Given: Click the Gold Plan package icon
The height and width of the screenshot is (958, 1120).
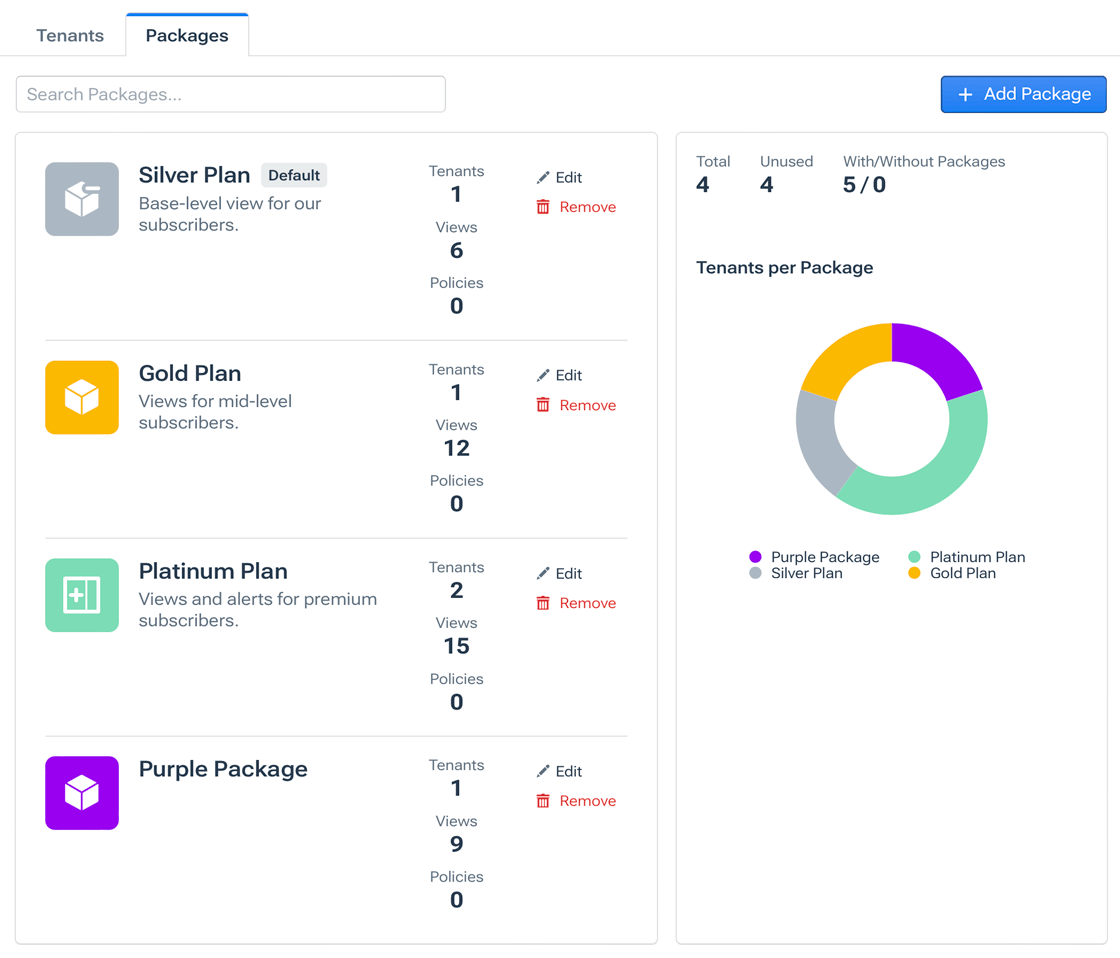Looking at the screenshot, I should tap(82, 397).
